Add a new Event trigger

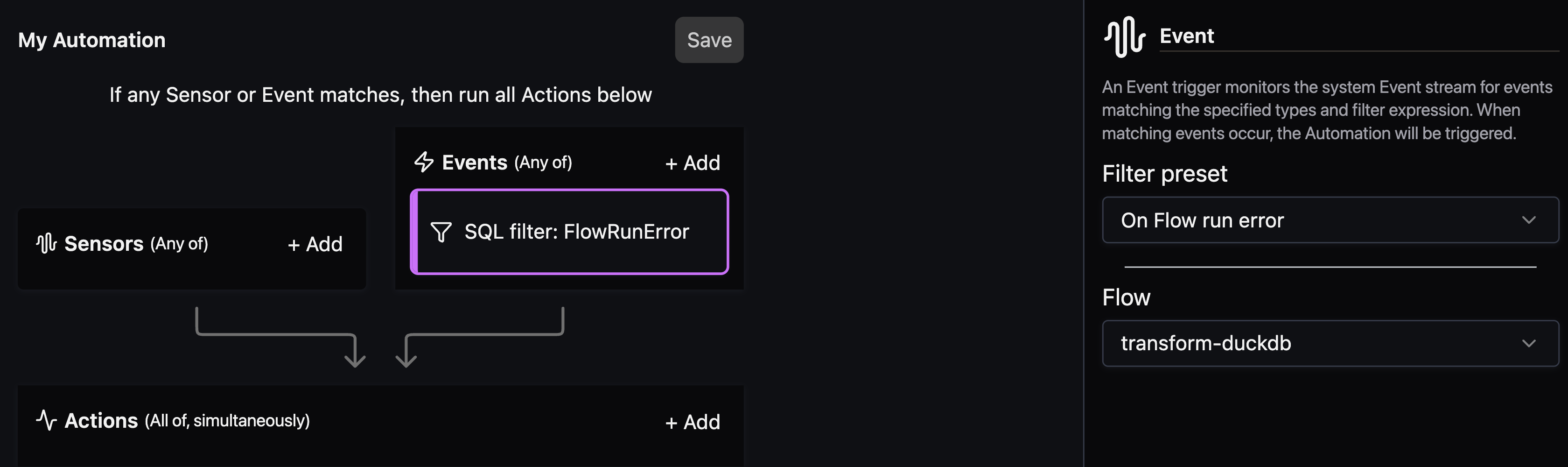tap(692, 163)
